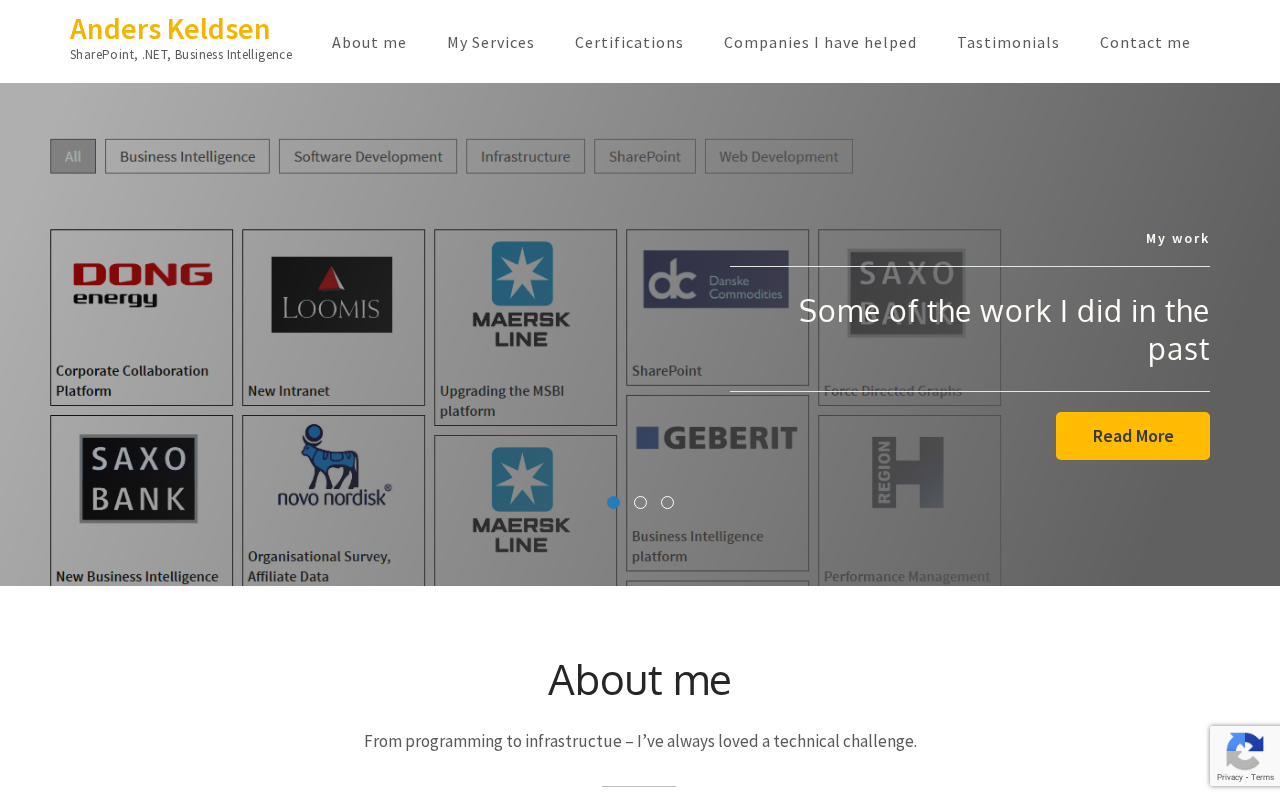Viewport: 1280px width, 800px height.
Task: Click the 'My work' slide label
Action: [1178, 238]
